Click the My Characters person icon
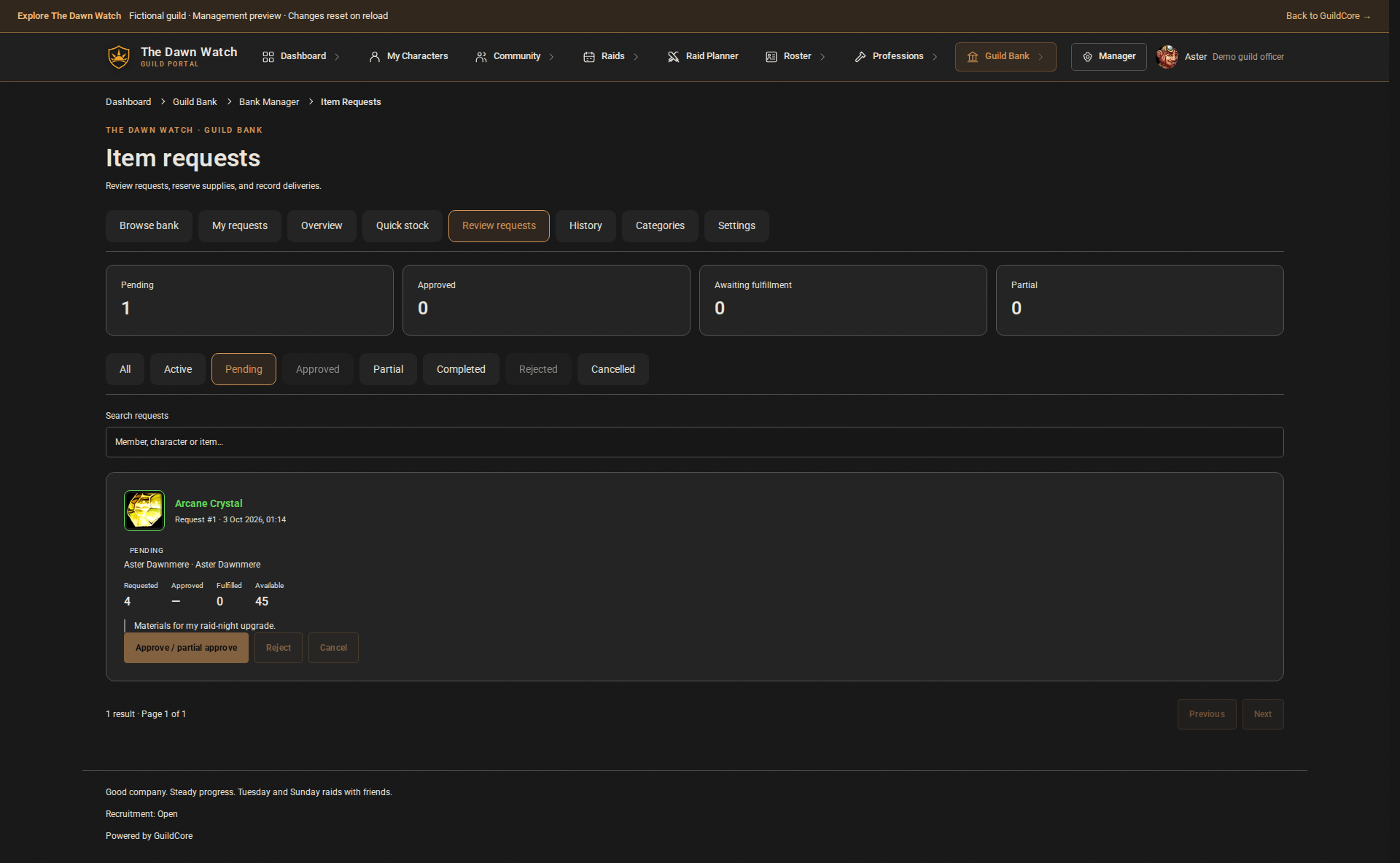This screenshot has height=863, width=1400. coord(375,57)
